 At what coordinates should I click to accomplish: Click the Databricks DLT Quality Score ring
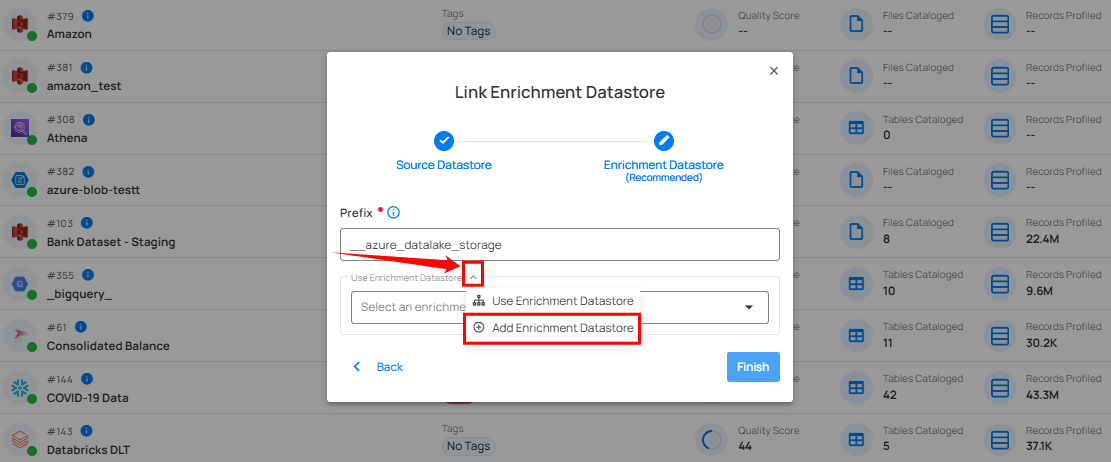(711, 440)
